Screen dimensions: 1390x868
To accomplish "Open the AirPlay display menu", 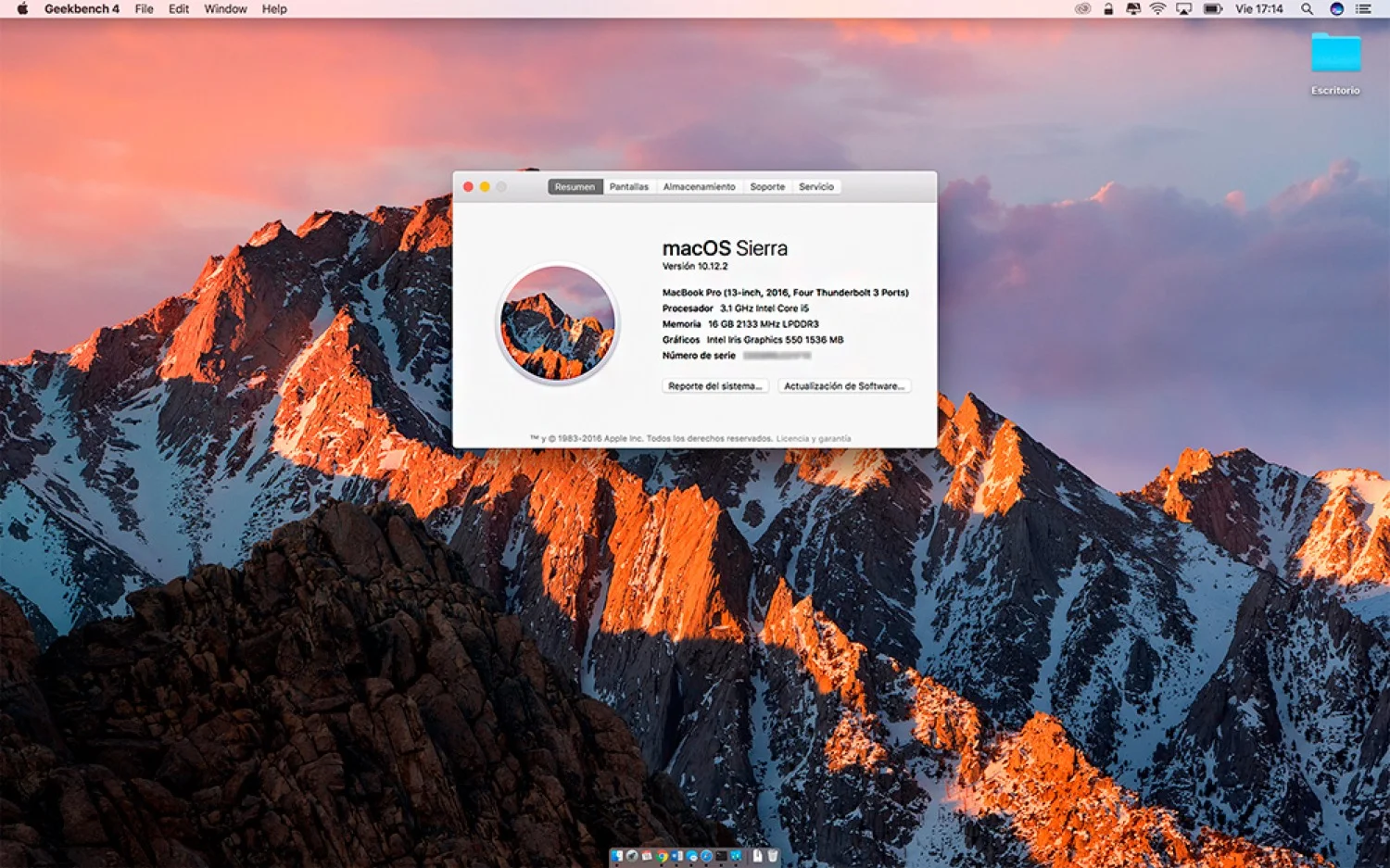I will pos(1183,8).
